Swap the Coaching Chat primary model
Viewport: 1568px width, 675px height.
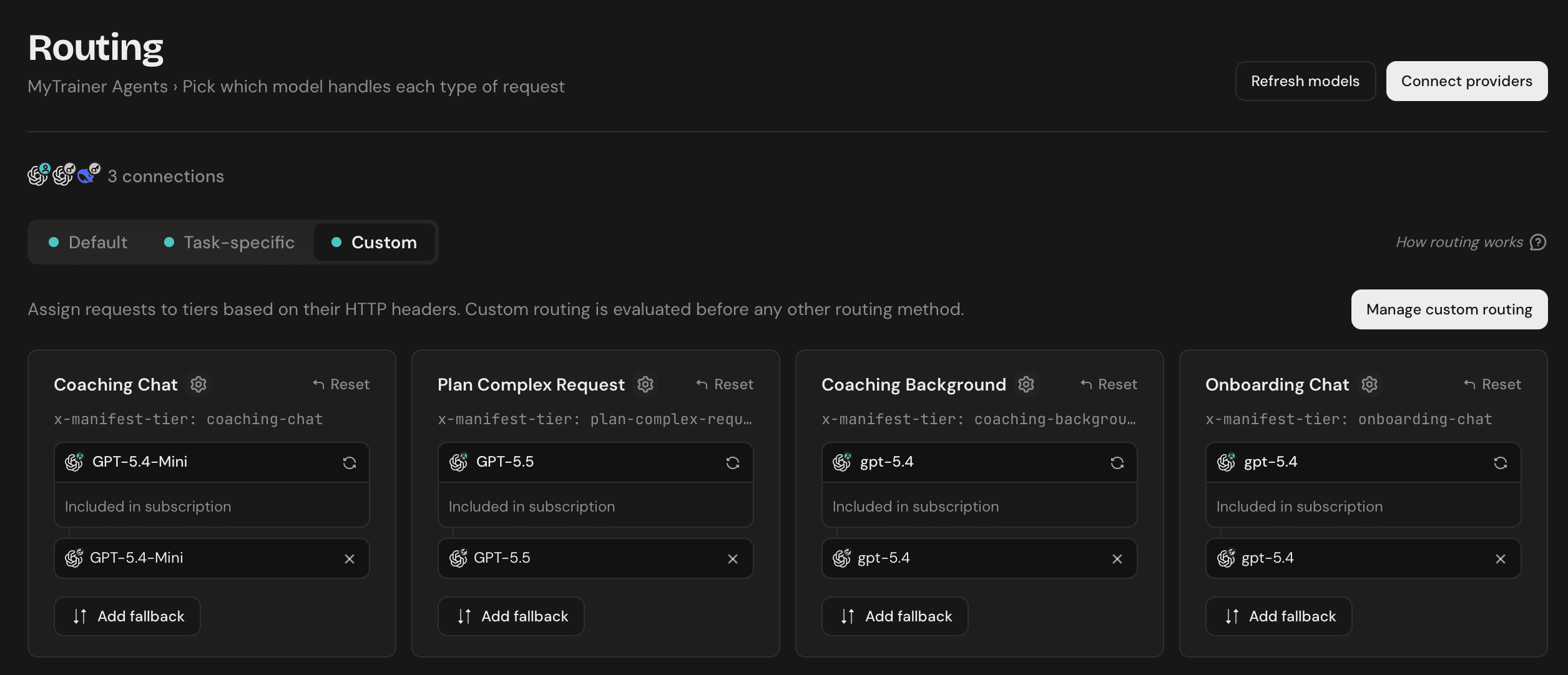click(x=349, y=462)
